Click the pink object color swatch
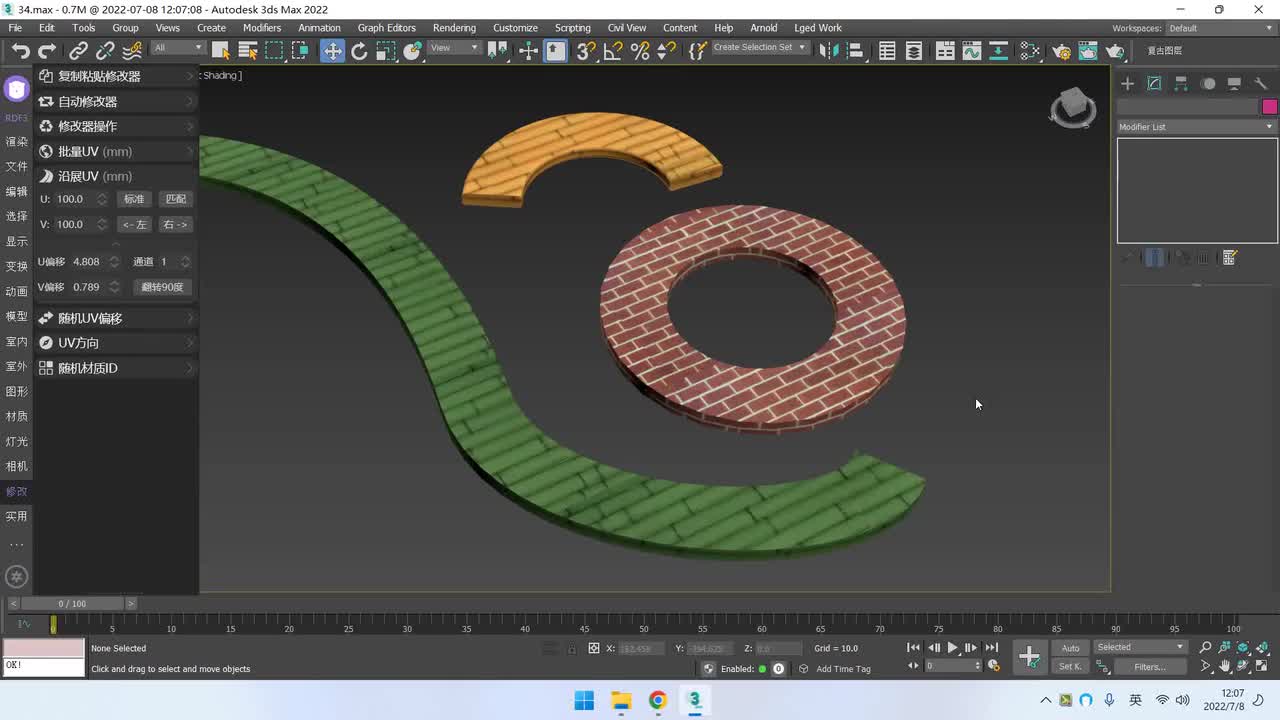The width and height of the screenshot is (1280, 720). (1269, 107)
